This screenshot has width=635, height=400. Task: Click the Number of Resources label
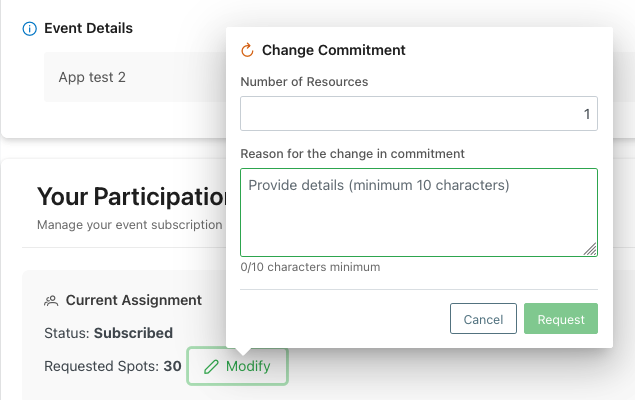click(x=304, y=82)
